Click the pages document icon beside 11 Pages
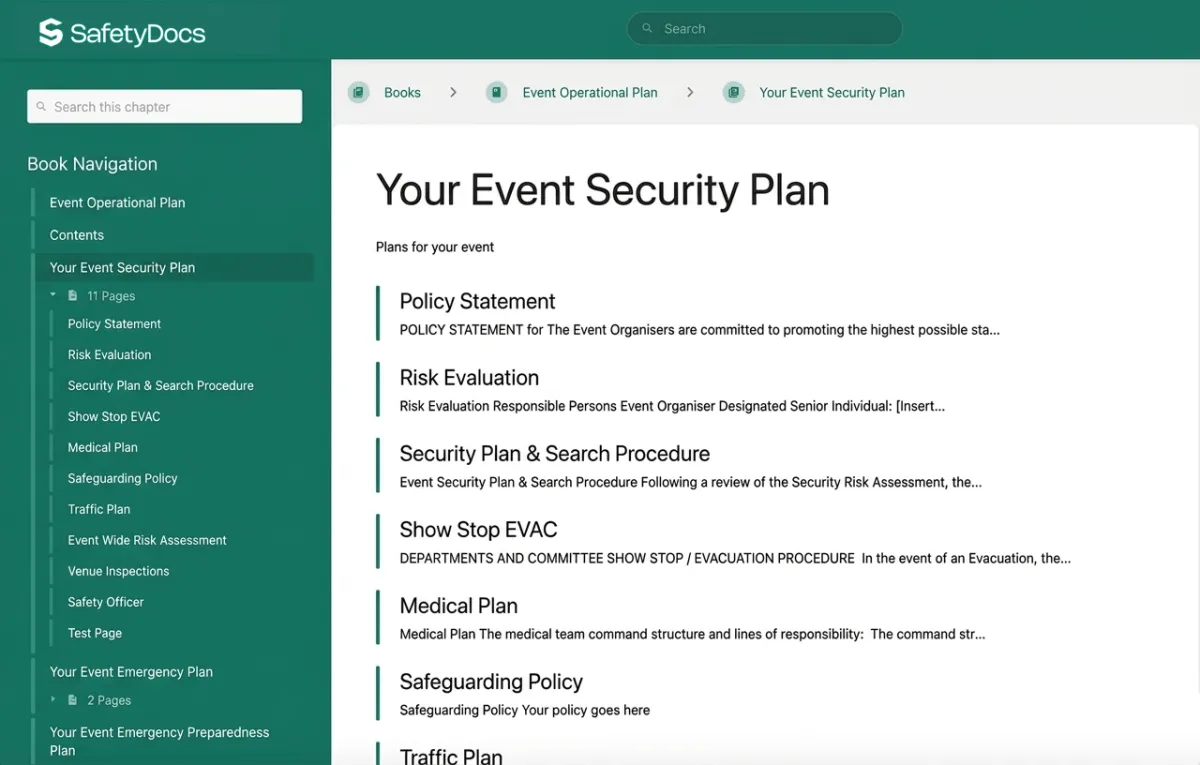1200x765 pixels. (73, 295)
